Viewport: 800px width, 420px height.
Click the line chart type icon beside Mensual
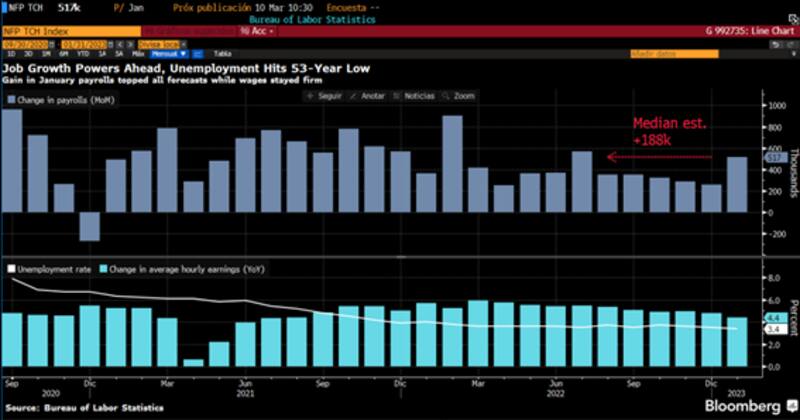(x=197, y=56)
